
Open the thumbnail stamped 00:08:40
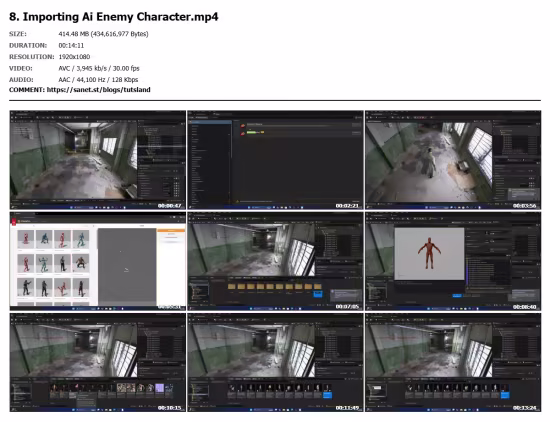(x=453, y=261)
